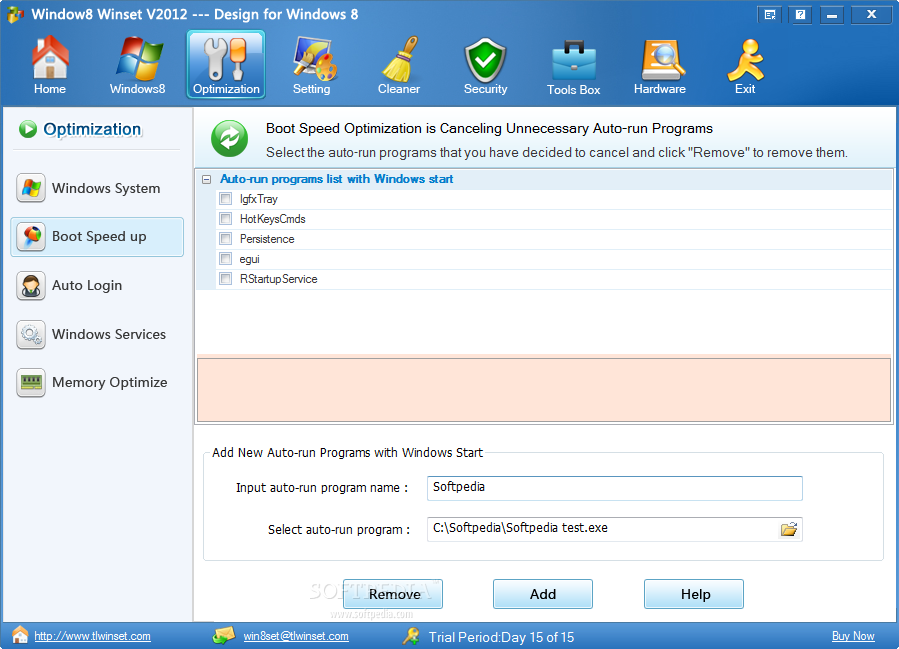899x649 pixels.
Task: Check the HotKeysCmds checkbox
Action: pos(225,219)
